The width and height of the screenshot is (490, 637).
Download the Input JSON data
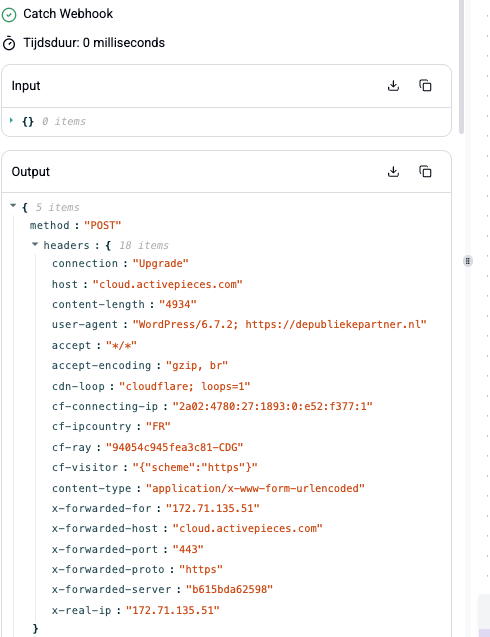(393, 86)
